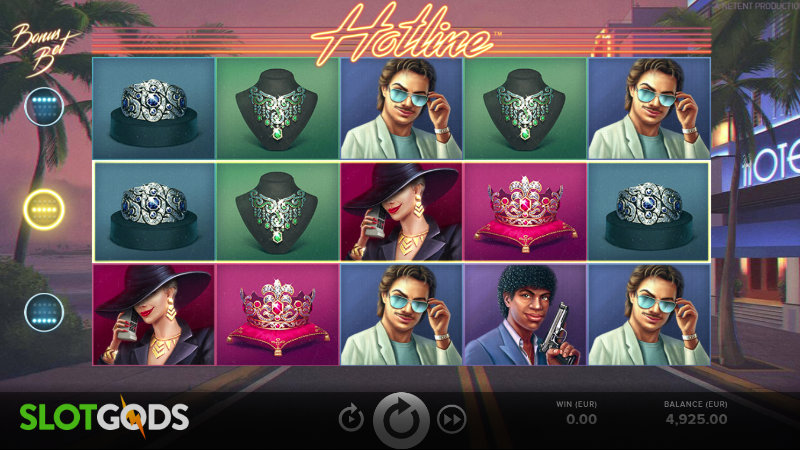Screen dimensions: 800x450
Task: Enable quick spin with the fast-forward icon
Action: tap(452, 419)
